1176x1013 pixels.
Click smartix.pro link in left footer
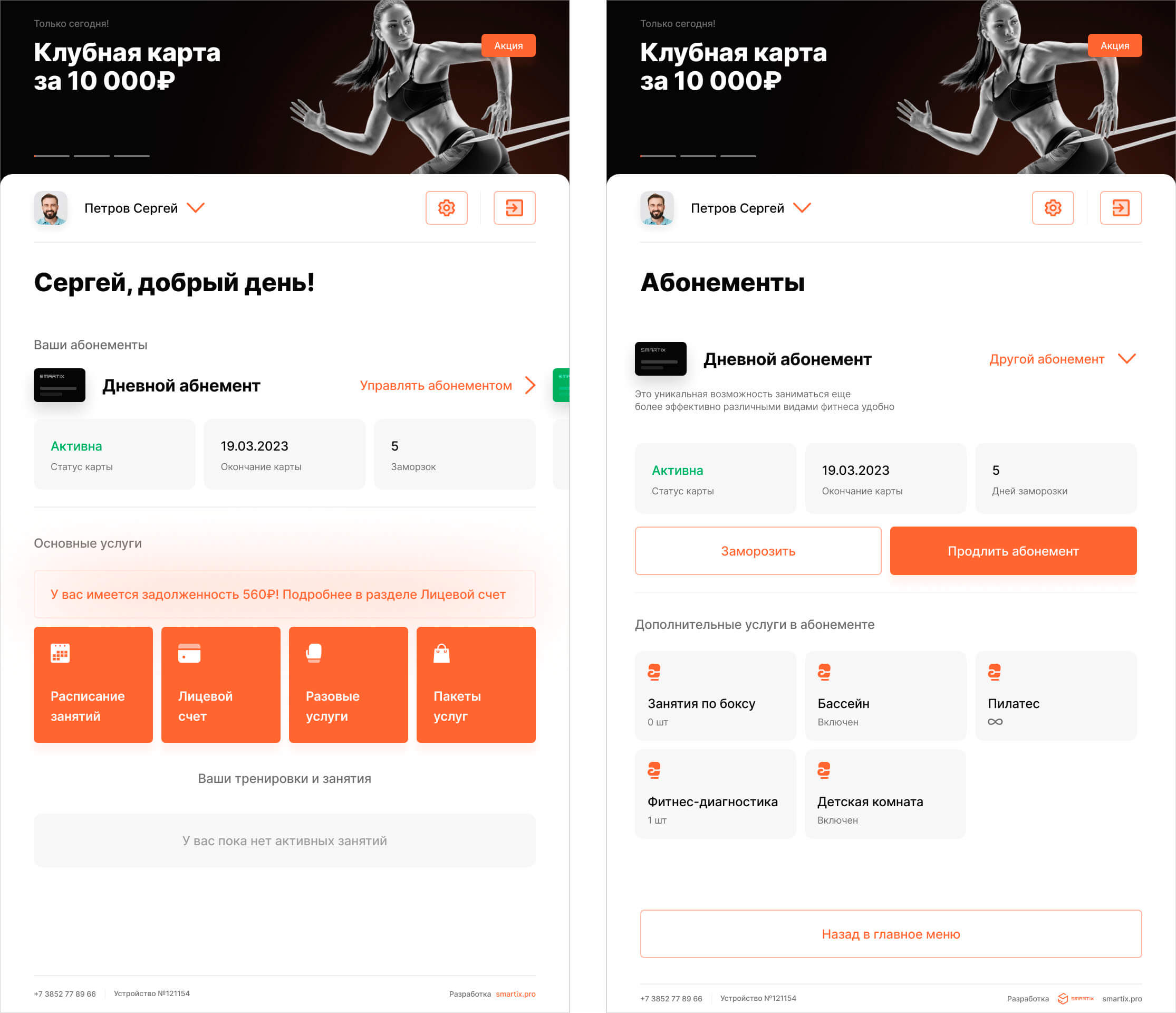coord(515,993)
